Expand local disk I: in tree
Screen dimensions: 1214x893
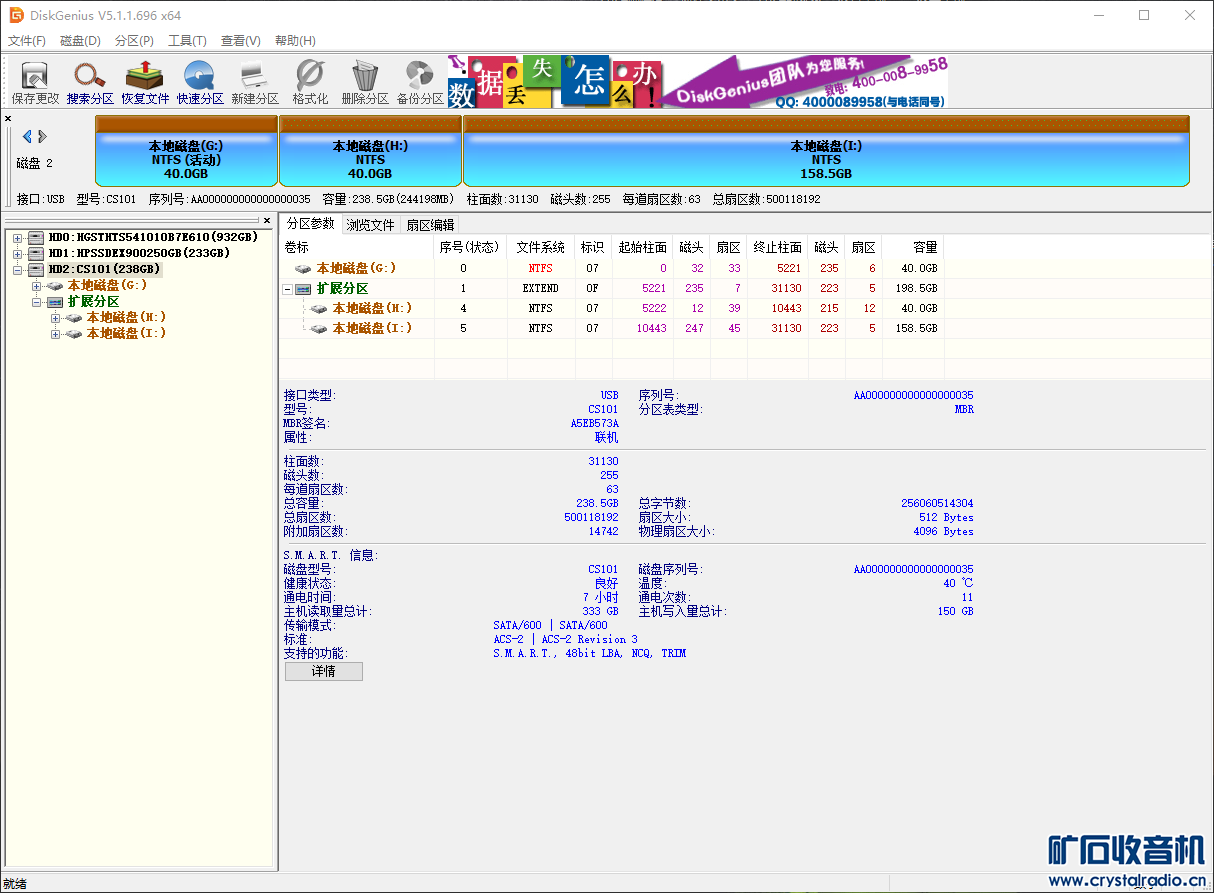coord(56,333)
